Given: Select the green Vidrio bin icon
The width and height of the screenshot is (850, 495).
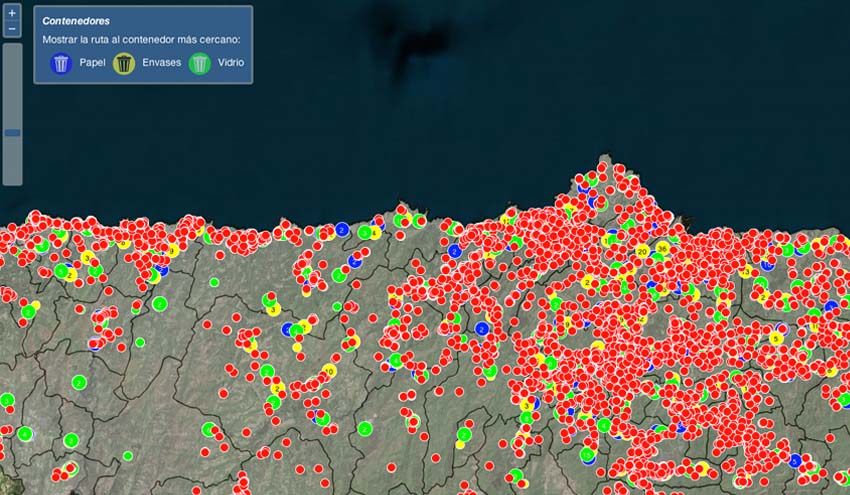Looking at the screenshot, I should 200,64.
